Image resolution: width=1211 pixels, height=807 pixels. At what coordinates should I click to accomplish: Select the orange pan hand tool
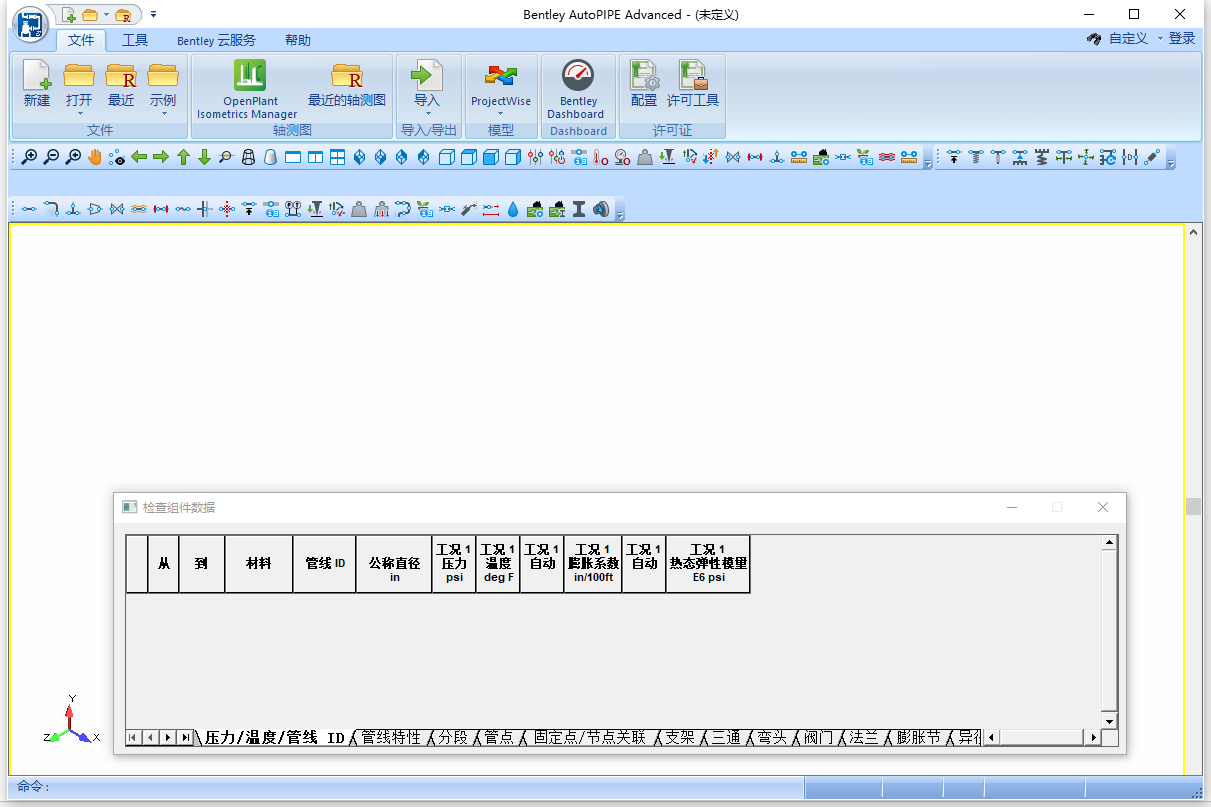(95, 157)
